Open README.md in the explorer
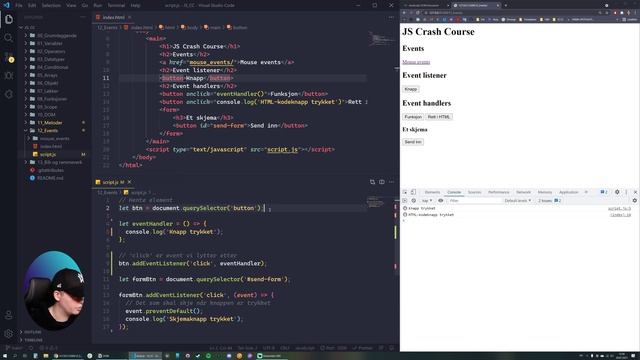This screenshot has width=640, height=360. click(x=50, y=178)
